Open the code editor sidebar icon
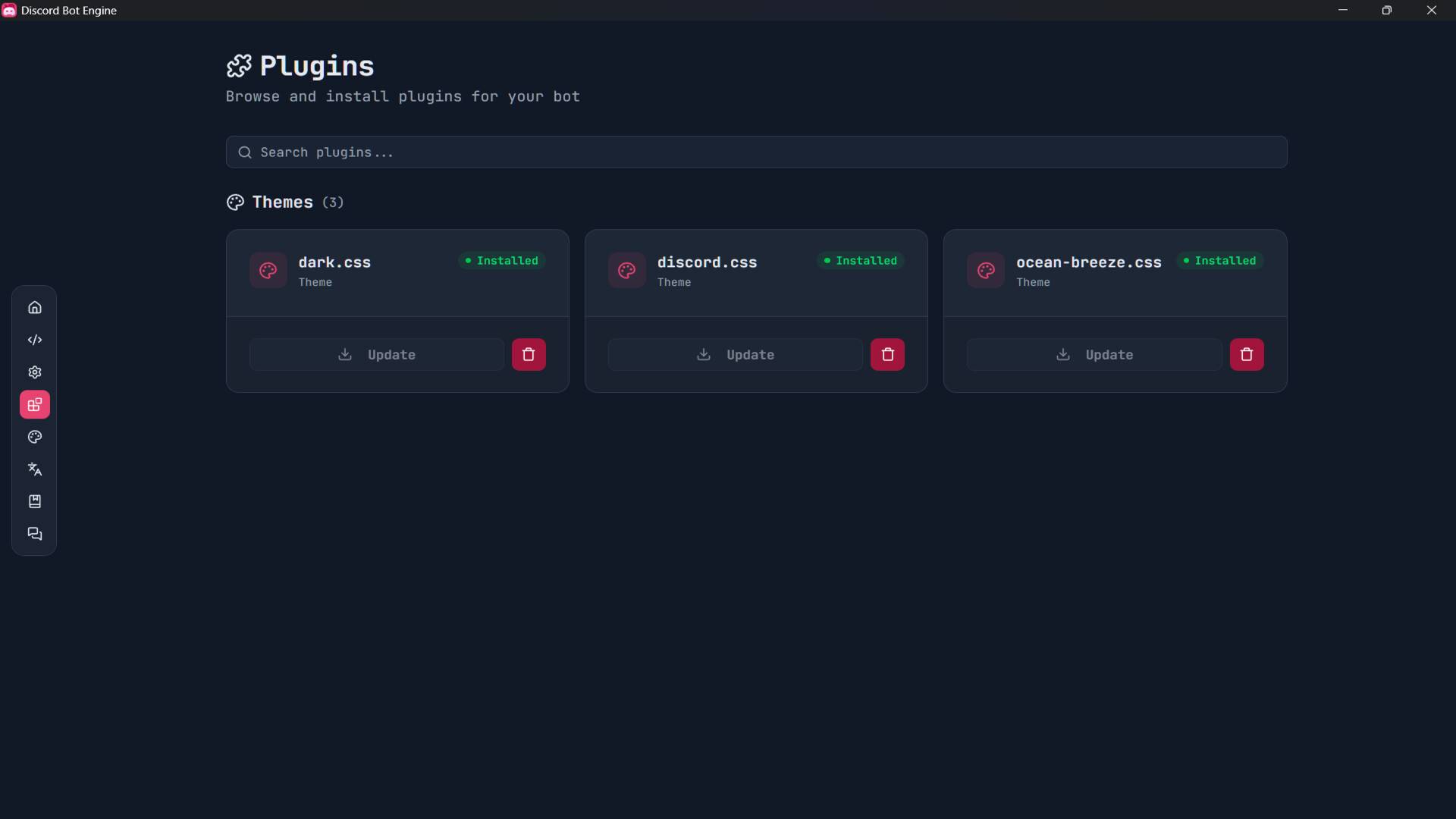The width and height of the screenshot is (1456, 819). point(35,340)
